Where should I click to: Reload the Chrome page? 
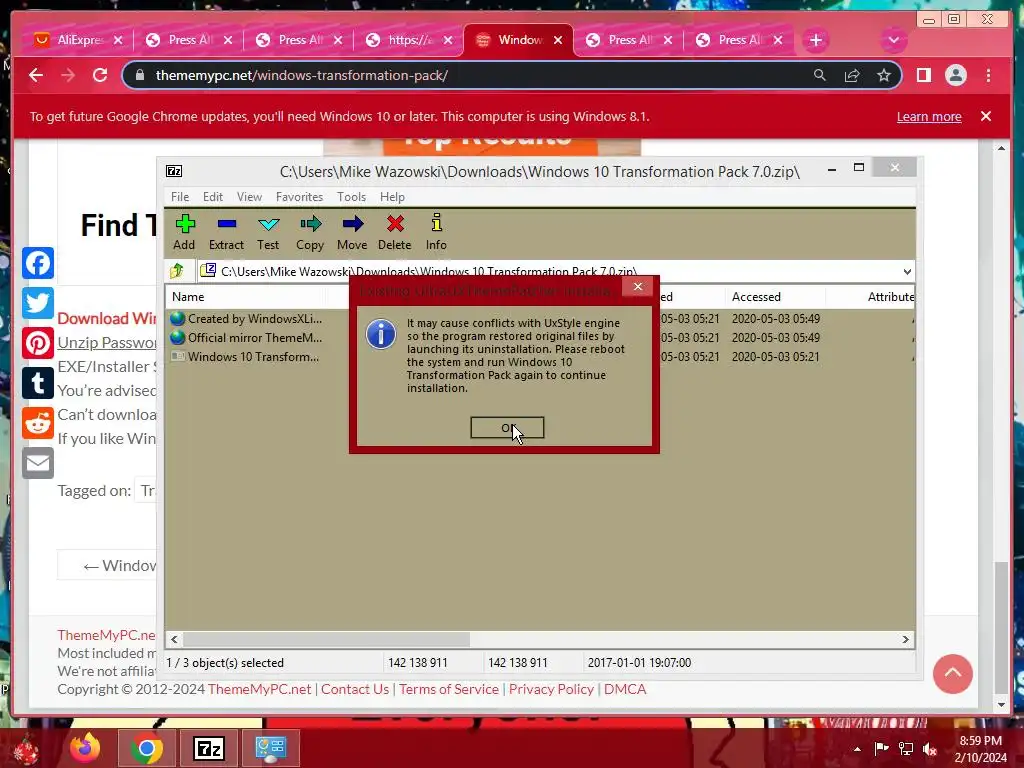(x=100, y=75)
